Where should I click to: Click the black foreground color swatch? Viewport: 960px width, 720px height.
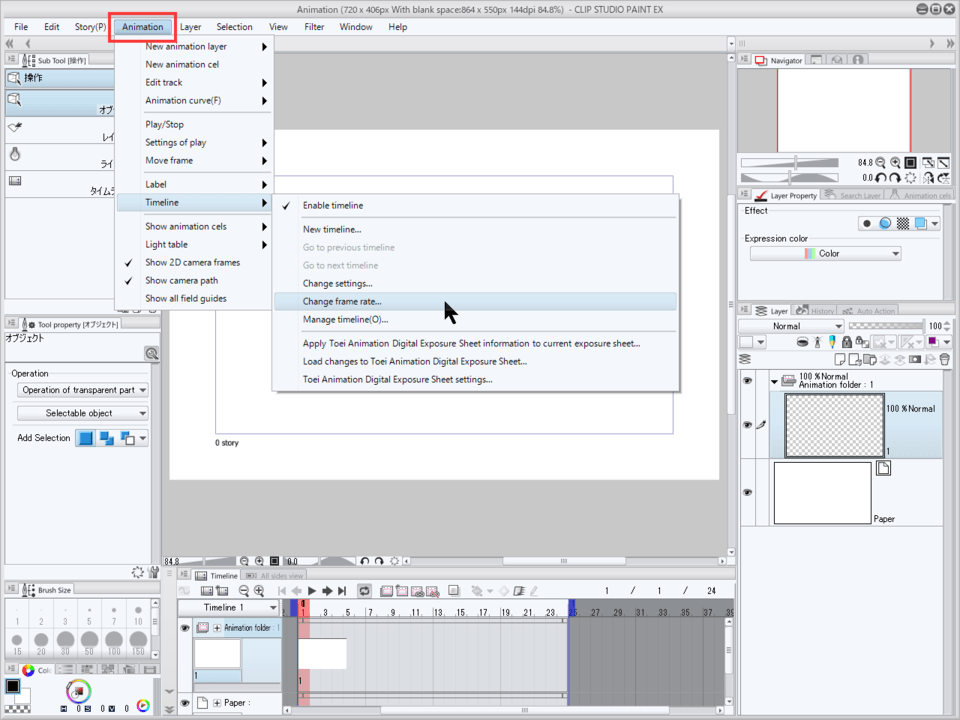click(x=12, y=687)
